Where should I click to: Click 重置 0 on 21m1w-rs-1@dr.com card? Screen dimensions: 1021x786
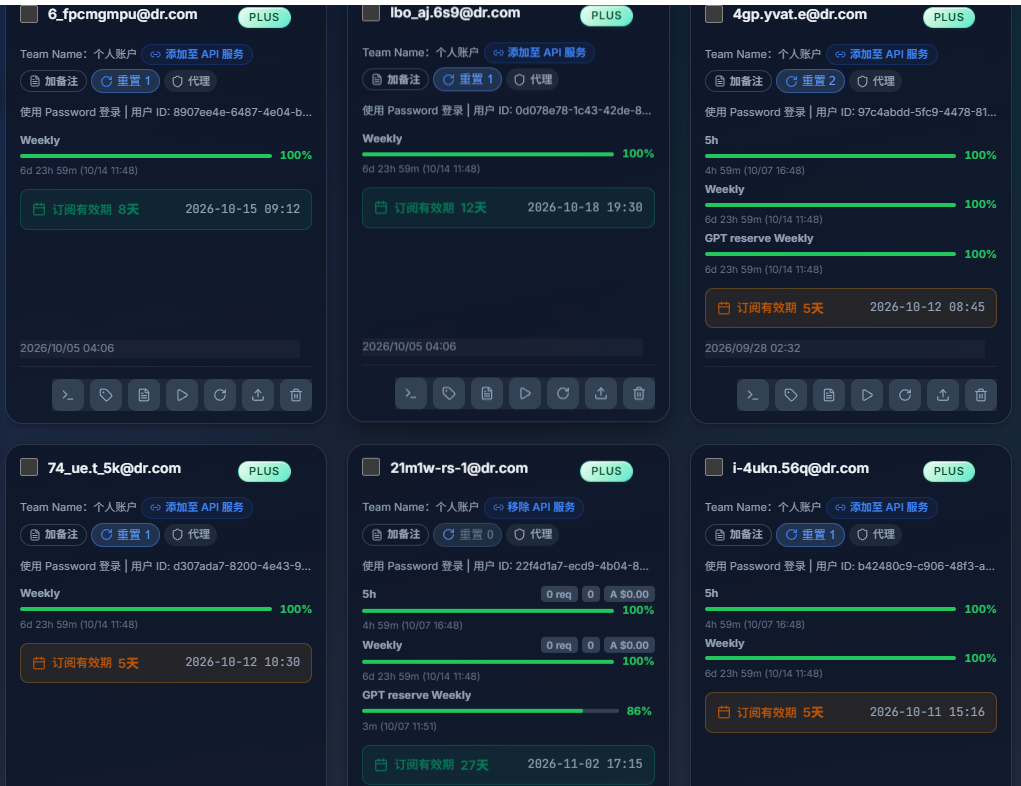point(468,535)
